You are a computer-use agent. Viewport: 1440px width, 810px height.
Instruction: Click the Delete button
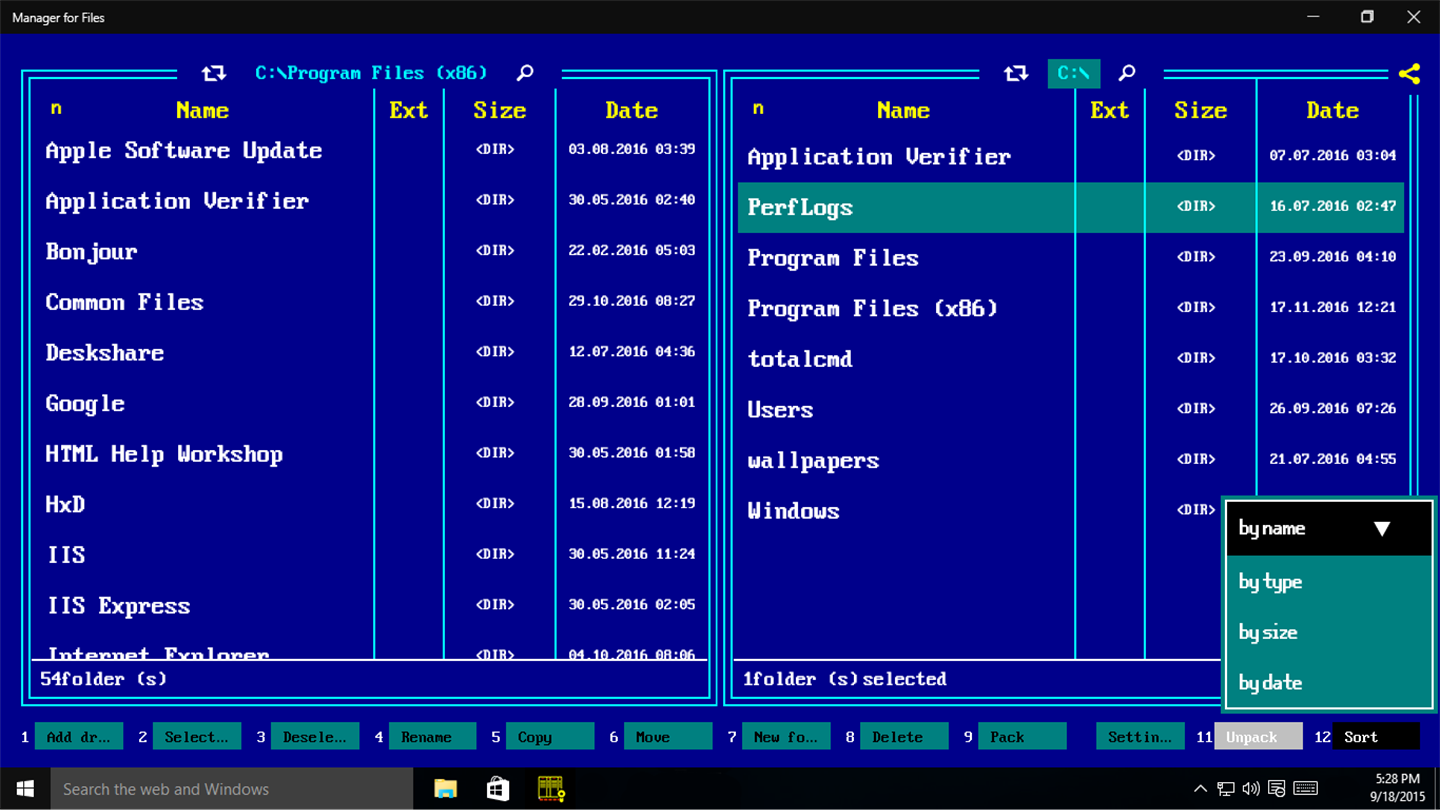click(x=904, y=736)
